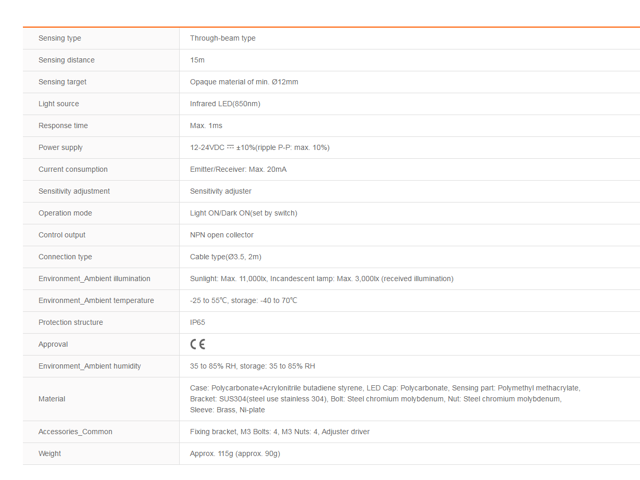The height and width of the screenshot is (480, 640).
Task: Click the 15m sensing distance value
Action: click(197, 60)
